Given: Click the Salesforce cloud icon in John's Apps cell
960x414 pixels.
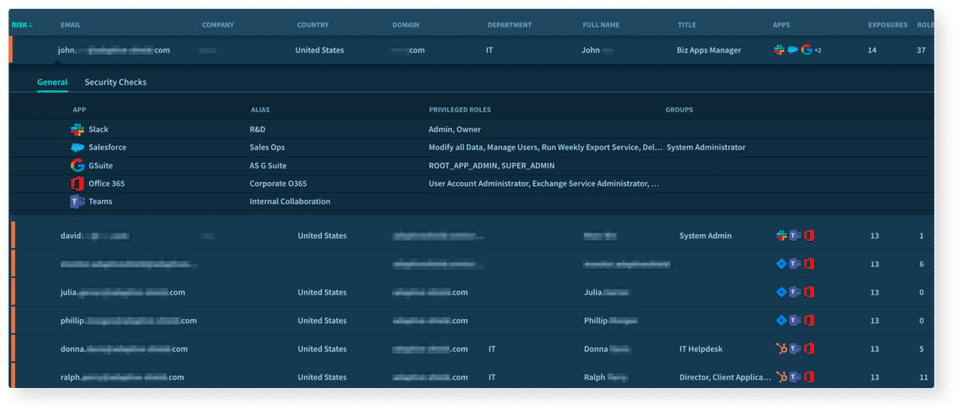Looking at the screenshot, I should click(793, 50).
